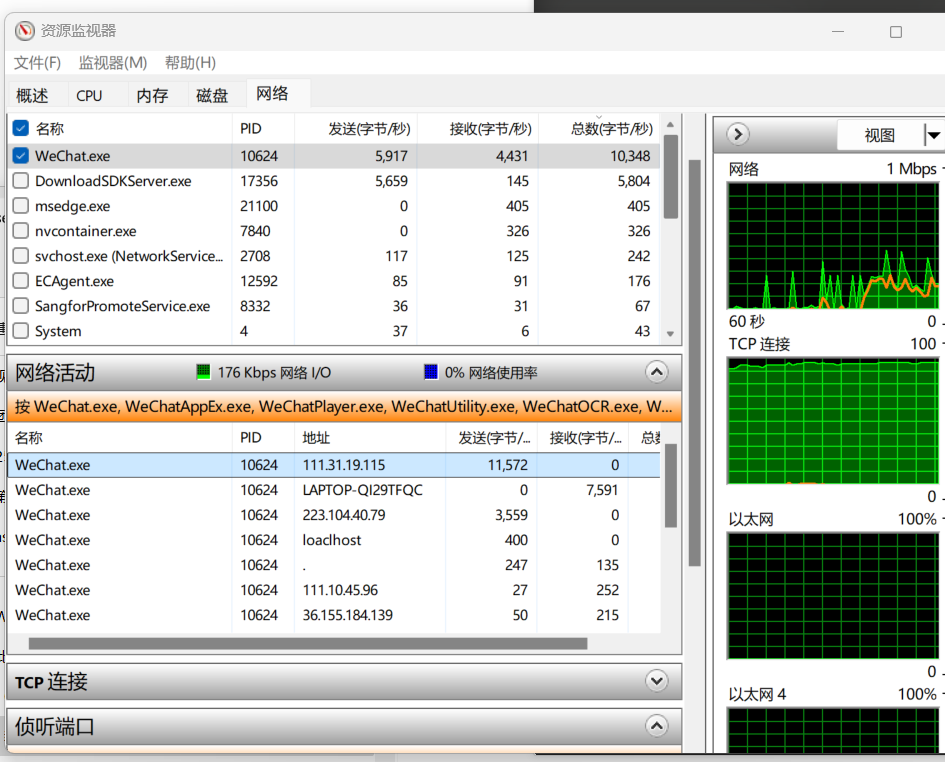Open the 监视器(M) menu
Viewport: 945px width, 762px height.
[113, 63]
